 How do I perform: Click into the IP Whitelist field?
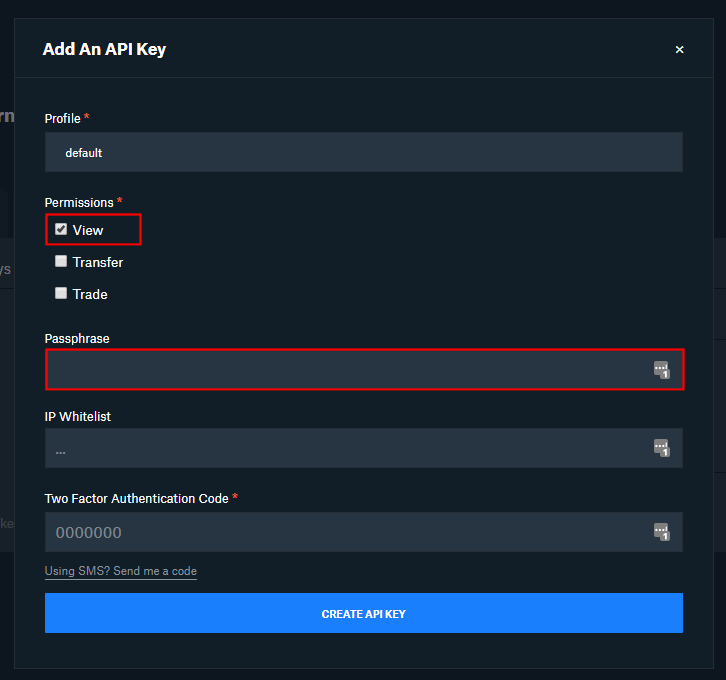tap(345, 449)
